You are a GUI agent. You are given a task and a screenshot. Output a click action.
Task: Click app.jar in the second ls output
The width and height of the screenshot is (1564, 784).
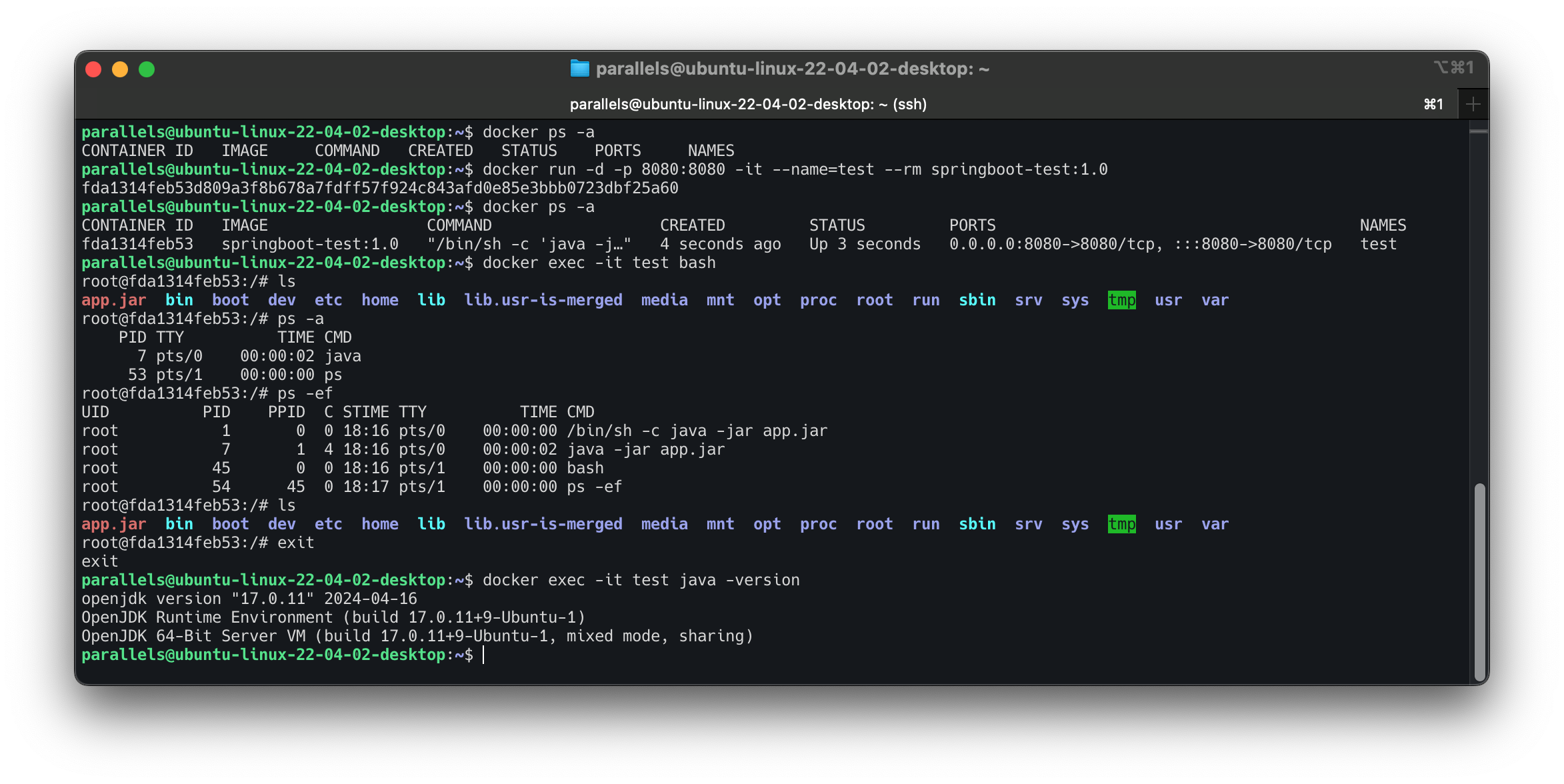click(x=113, y=524)
